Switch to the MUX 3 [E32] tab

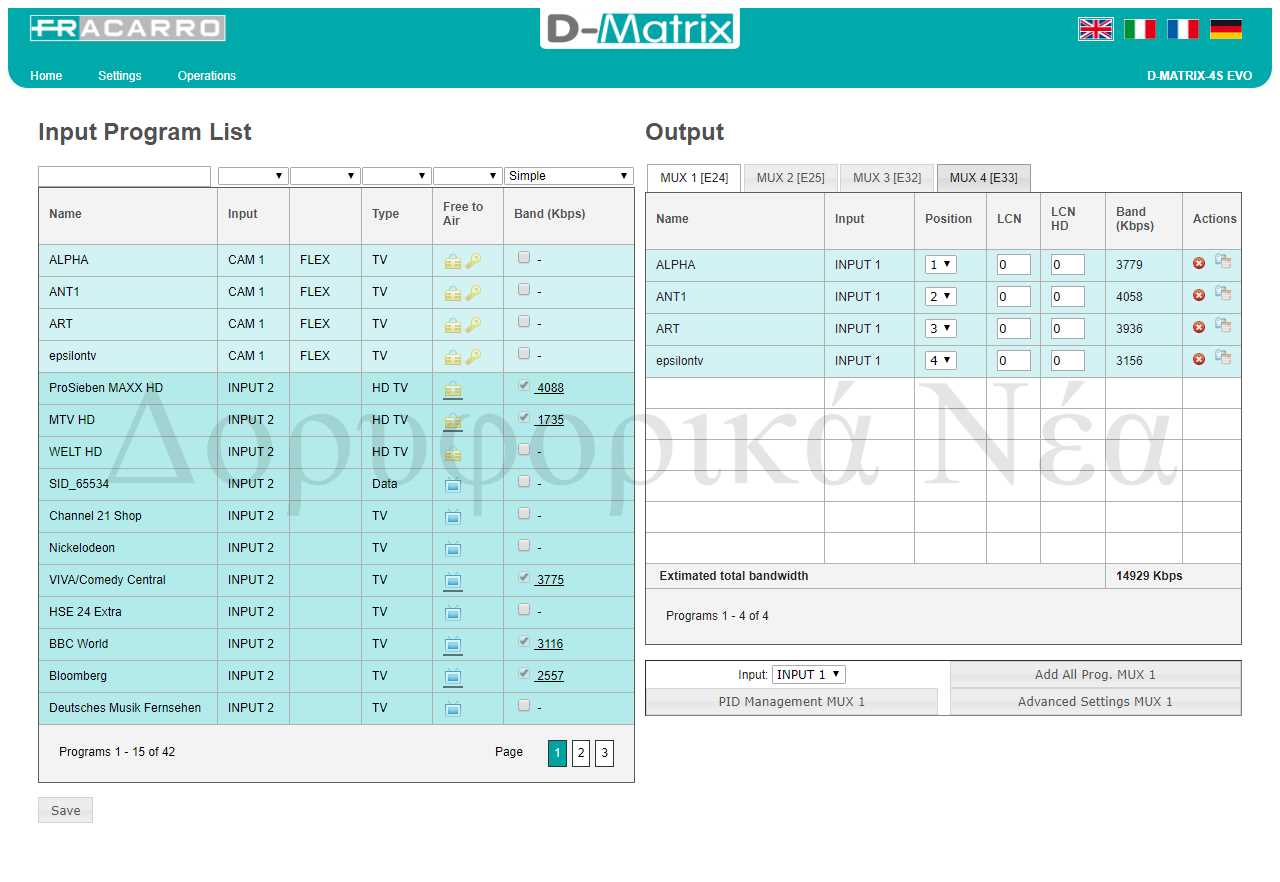(x=887, y=178)
